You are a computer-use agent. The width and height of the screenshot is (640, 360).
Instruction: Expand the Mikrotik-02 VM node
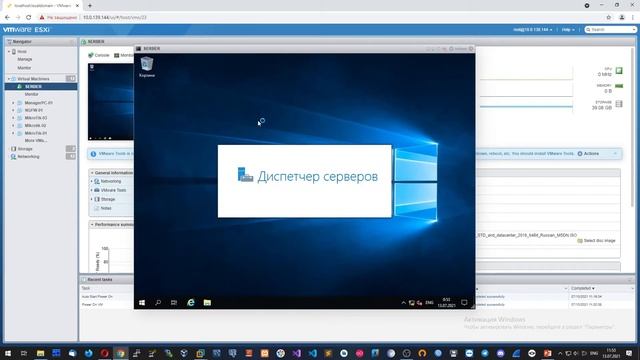coord(13,126)
